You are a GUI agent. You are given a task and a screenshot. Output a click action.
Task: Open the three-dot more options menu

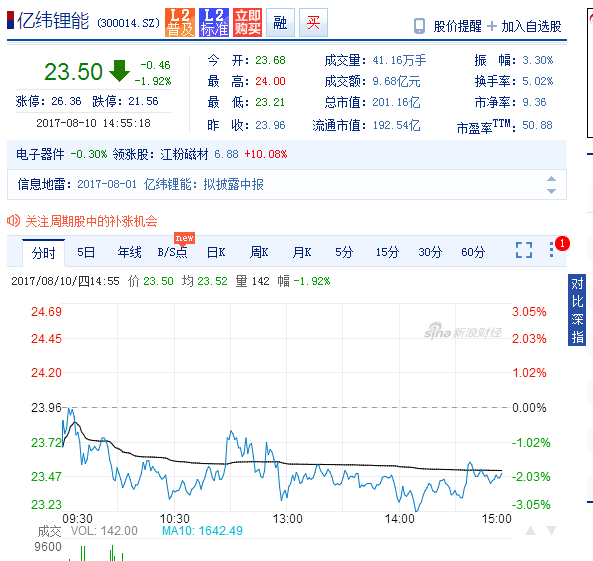coord(552,250)
